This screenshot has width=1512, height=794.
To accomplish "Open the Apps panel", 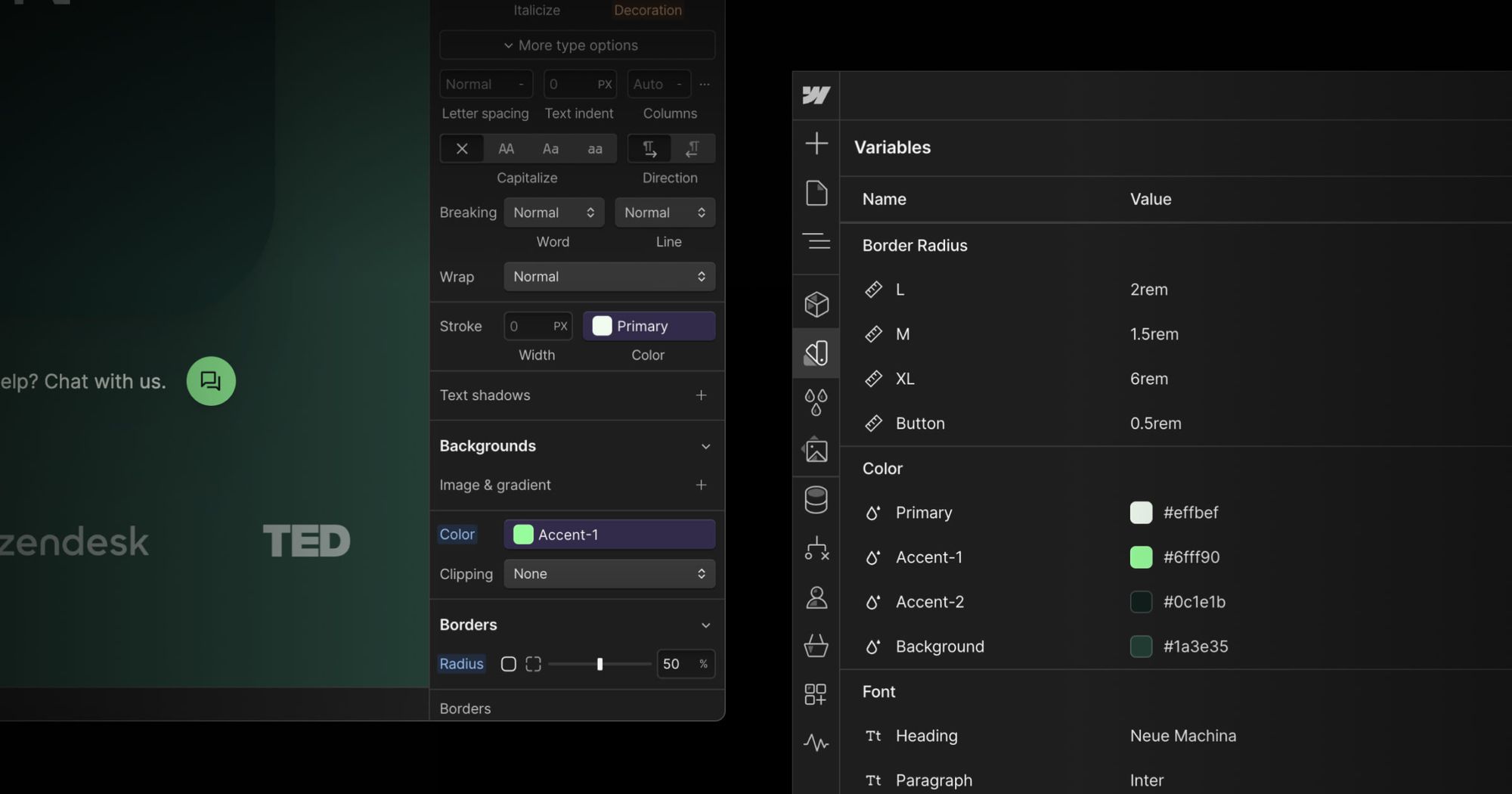I will (816, 694).
